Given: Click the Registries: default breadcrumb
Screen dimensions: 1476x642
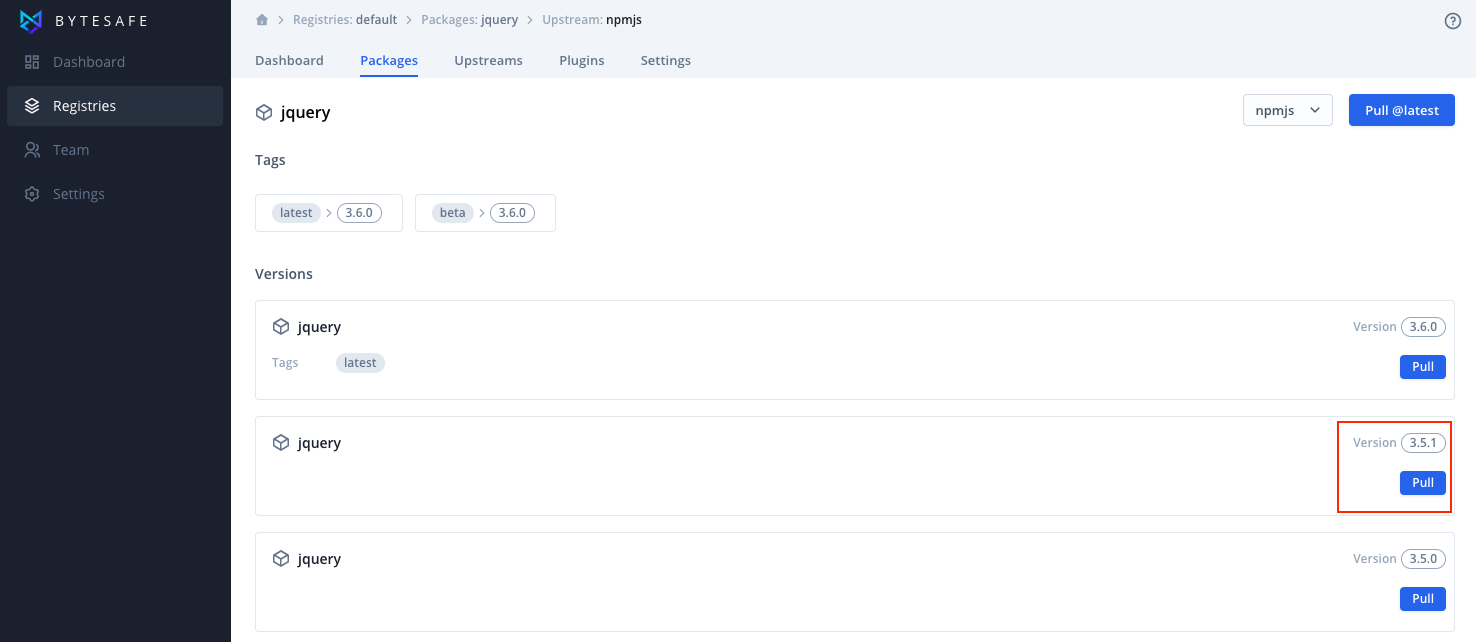Looking at the screenshot, I should tap(344, 20).
